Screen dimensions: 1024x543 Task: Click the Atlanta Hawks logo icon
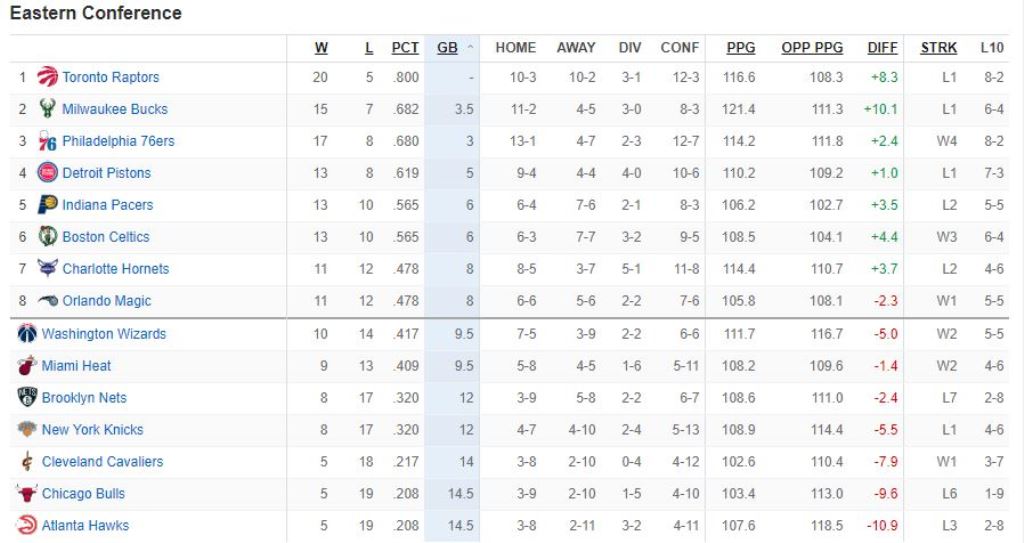27,526
